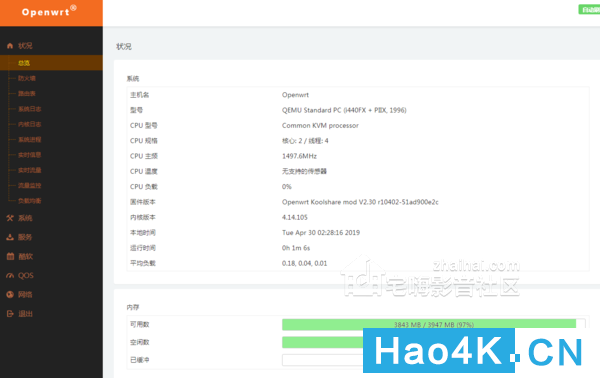Image resolution: width=600 pixels, height=378 pixels.
Task: Click the green 自动刷新 button
Action: [589, 10]
